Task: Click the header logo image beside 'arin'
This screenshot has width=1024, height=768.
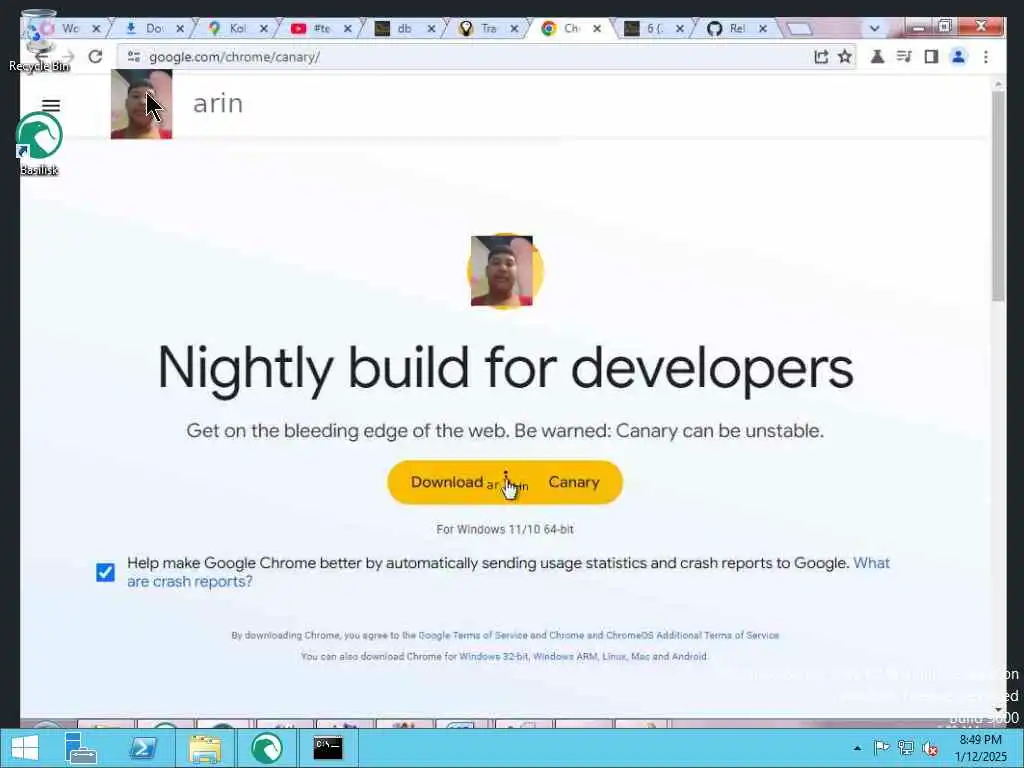Action: click(x=141, y=104)
